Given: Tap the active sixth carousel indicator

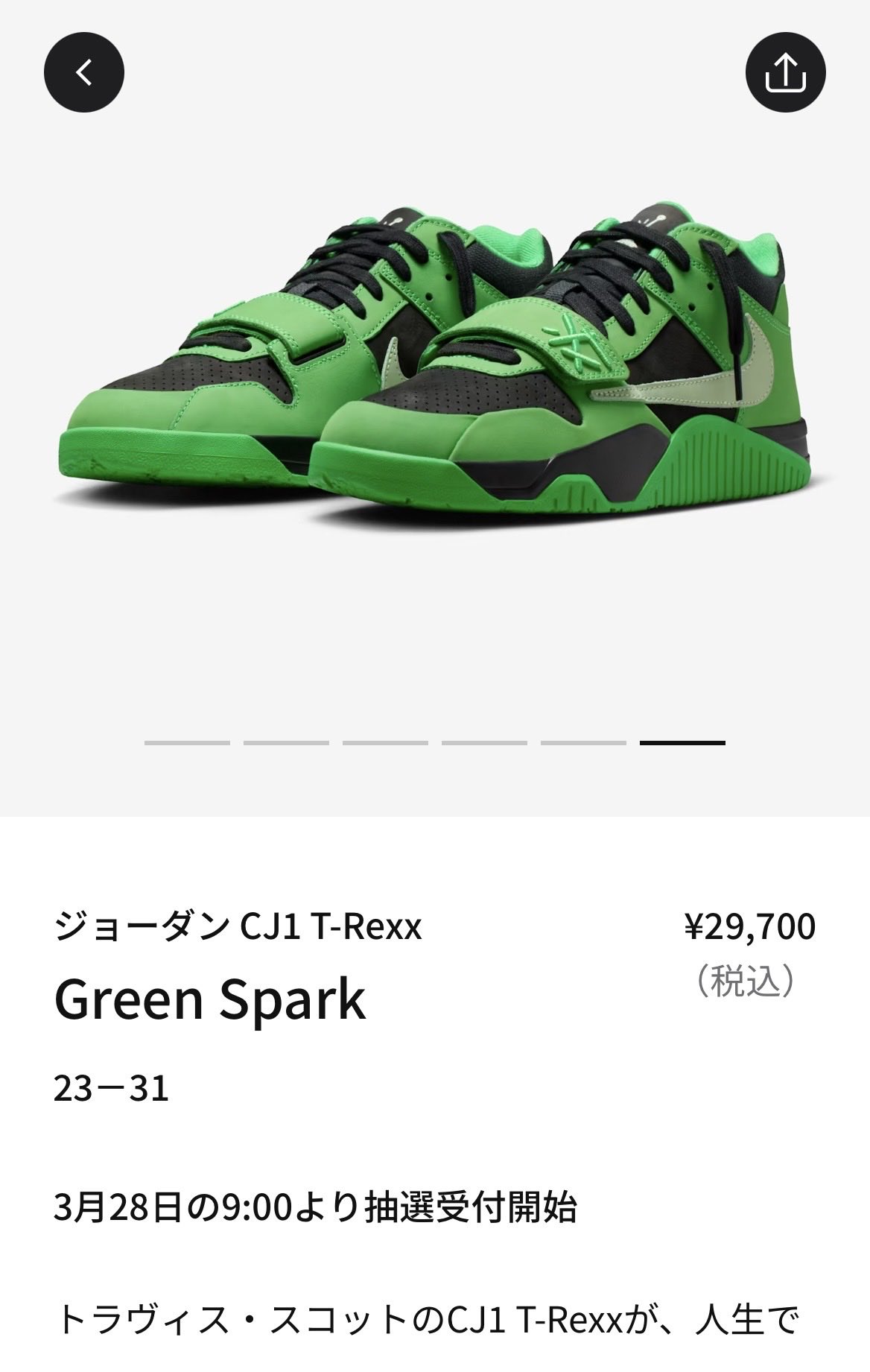Looking at the screenshot, I should click(x=682, y=742).
